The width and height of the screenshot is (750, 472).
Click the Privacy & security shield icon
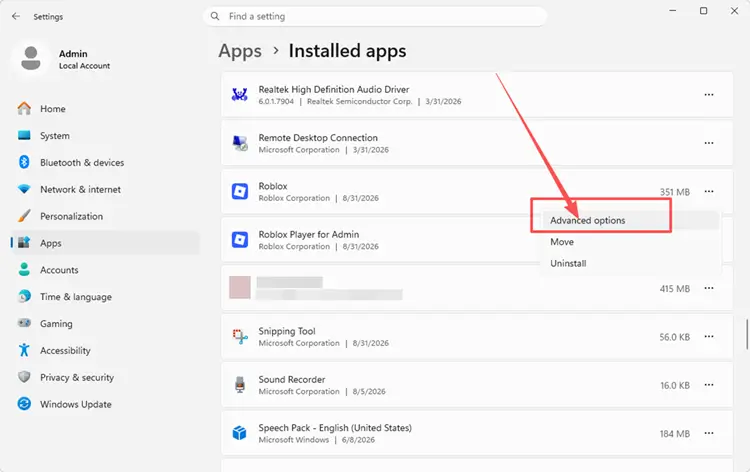click(24, 377)
